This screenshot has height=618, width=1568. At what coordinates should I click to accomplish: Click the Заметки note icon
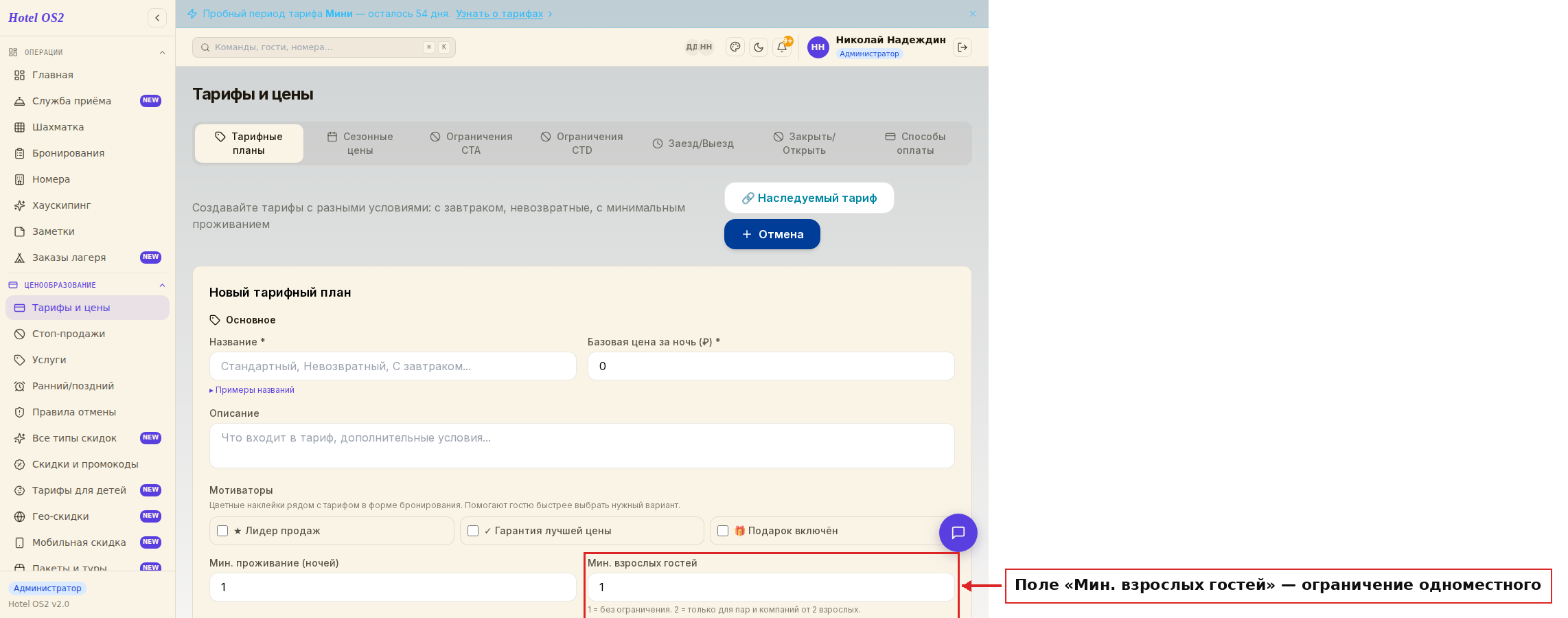[20, 231]
